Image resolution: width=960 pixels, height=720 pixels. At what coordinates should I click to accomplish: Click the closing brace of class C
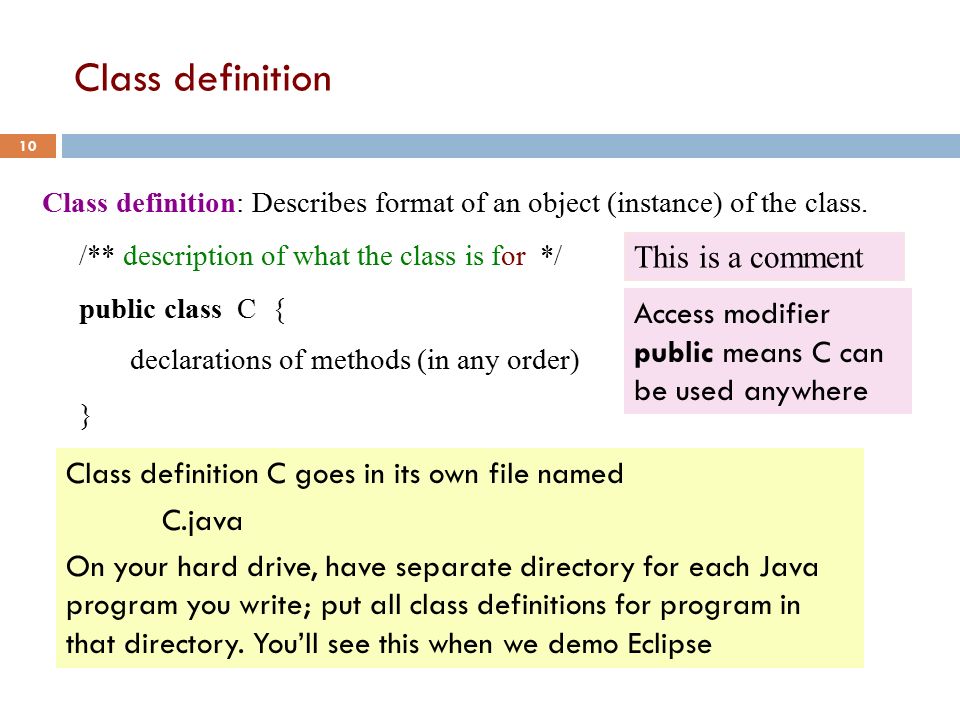(x=85, y=417)
